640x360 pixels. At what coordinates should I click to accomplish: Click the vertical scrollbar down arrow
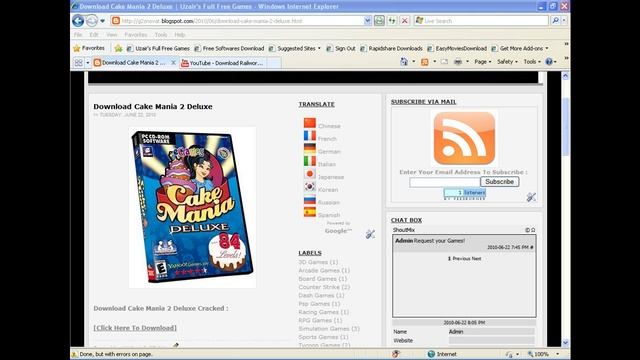tap(565, 342)
